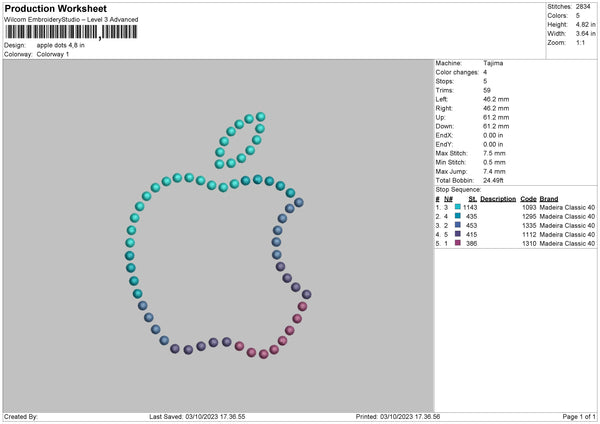
Task: Click the Printed timestamp in footer
Action: click(x=398, y=417)
